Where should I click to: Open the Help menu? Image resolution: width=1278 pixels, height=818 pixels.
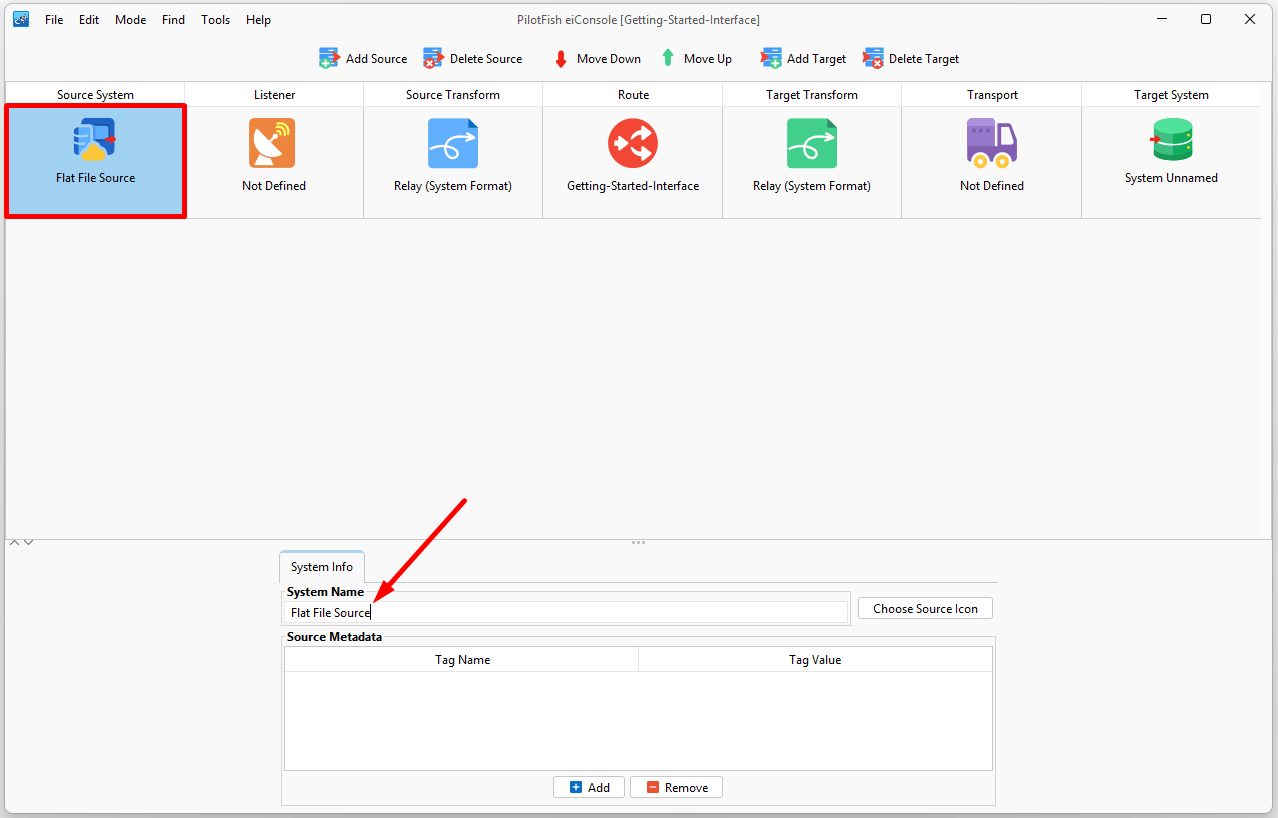[x=258, y=20]
